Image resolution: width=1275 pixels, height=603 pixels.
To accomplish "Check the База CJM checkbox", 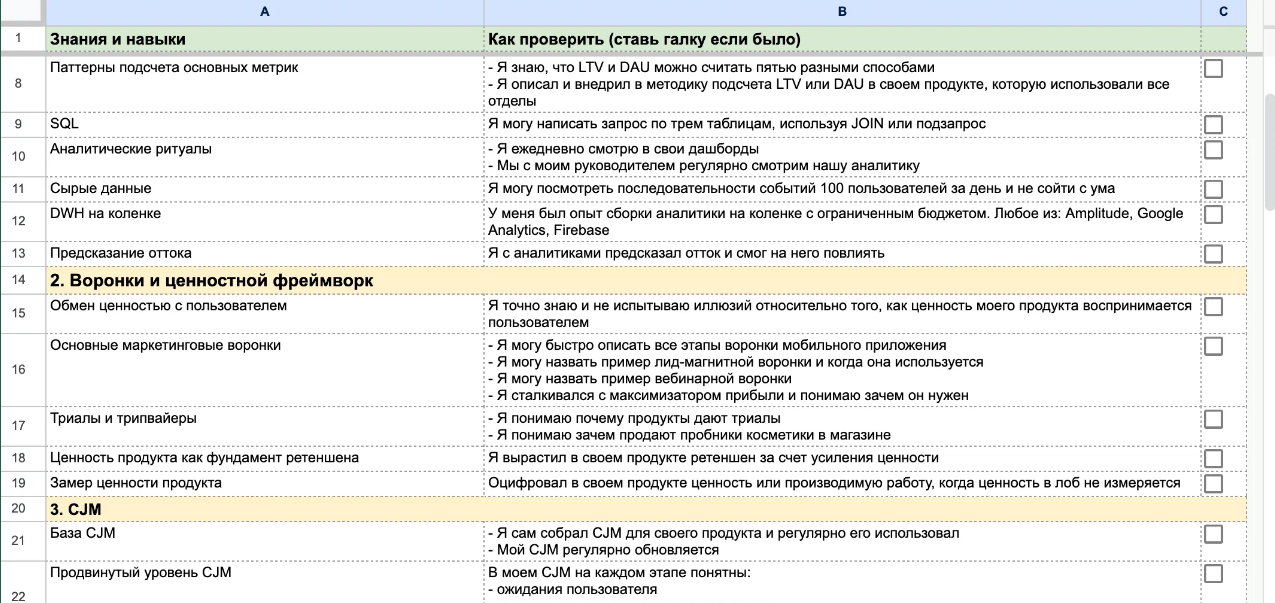I will click(x=1213, y=534).
